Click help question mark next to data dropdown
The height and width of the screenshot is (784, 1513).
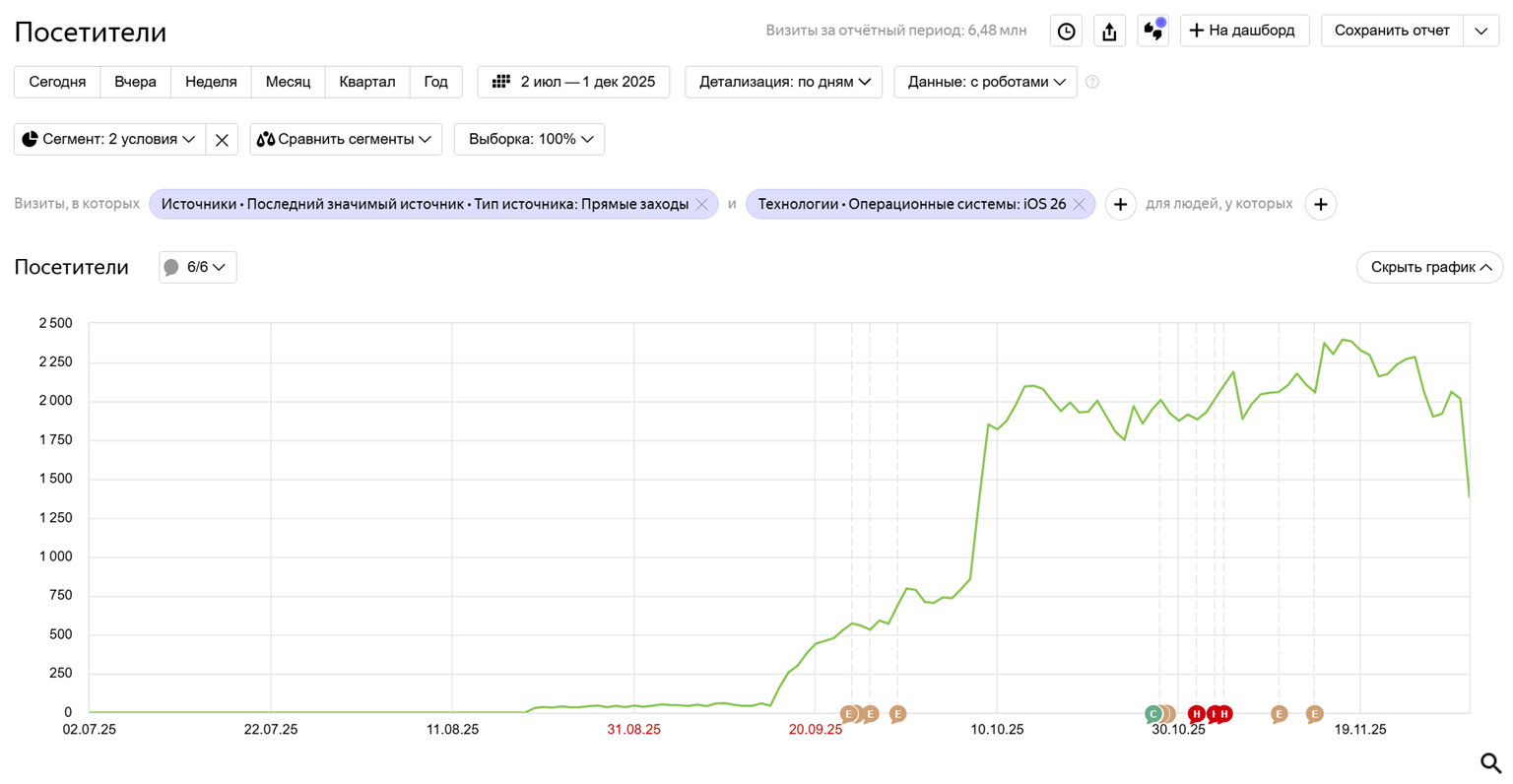click(1092, 83)
